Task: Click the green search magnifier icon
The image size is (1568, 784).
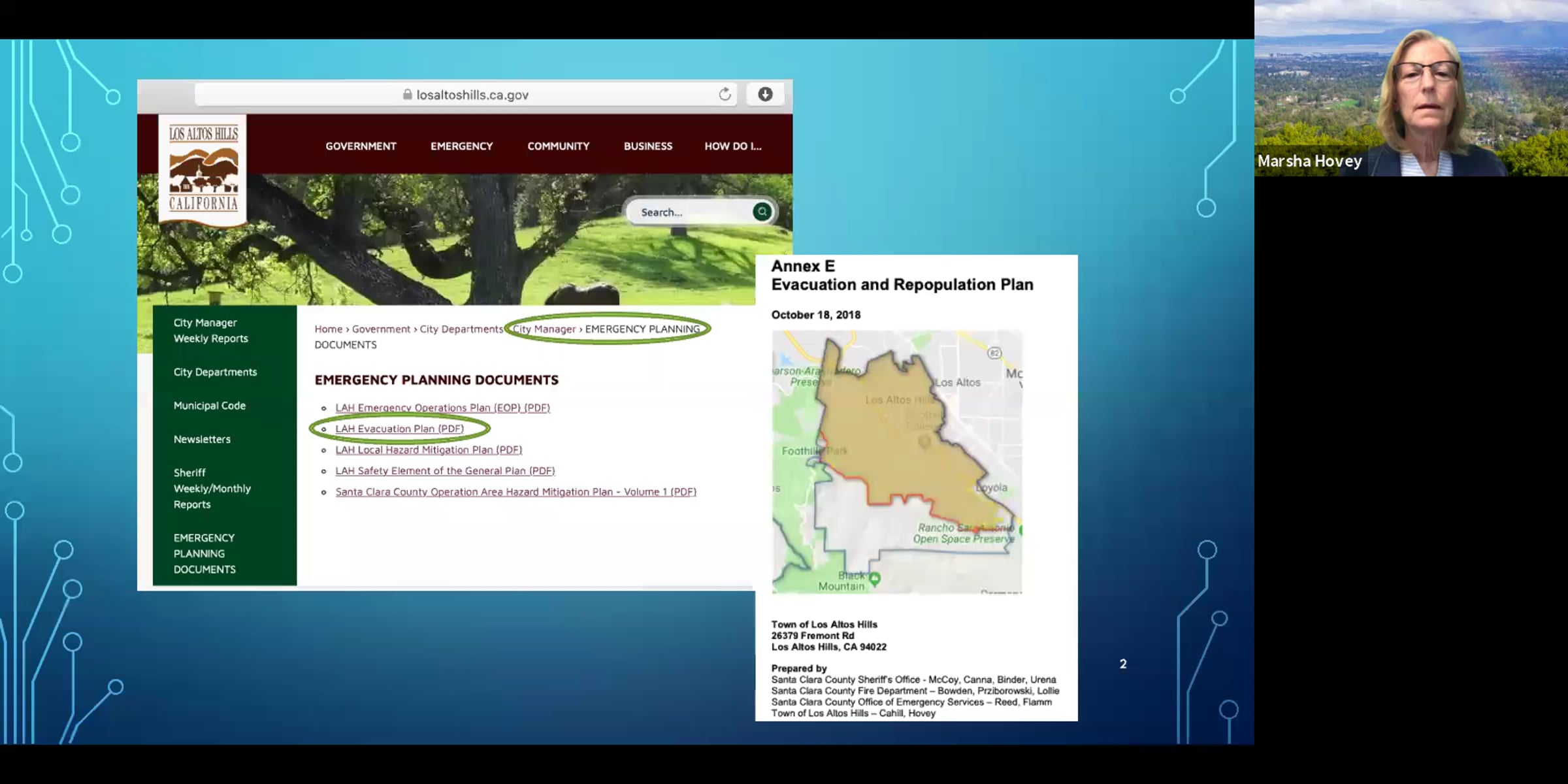Action: point(762,212)
